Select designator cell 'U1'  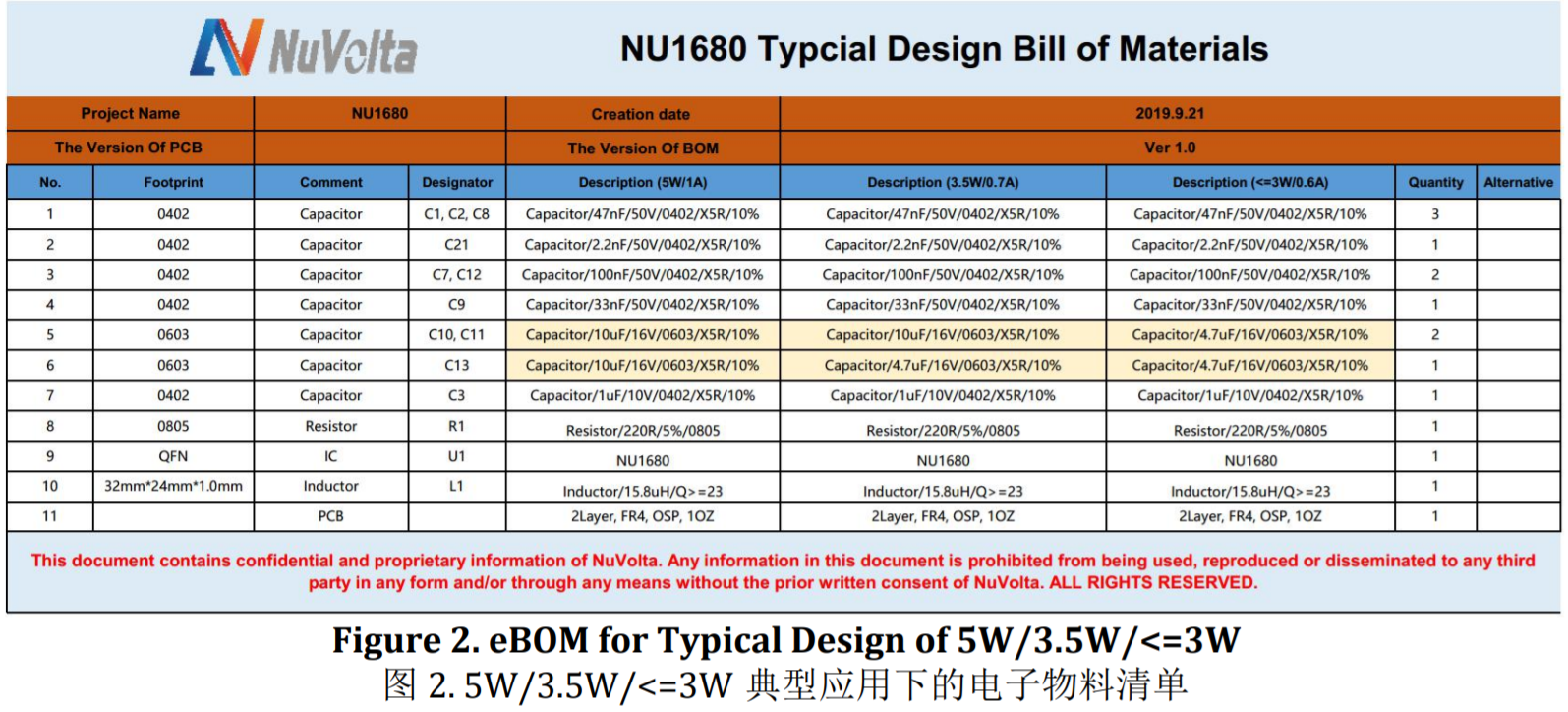457,456
